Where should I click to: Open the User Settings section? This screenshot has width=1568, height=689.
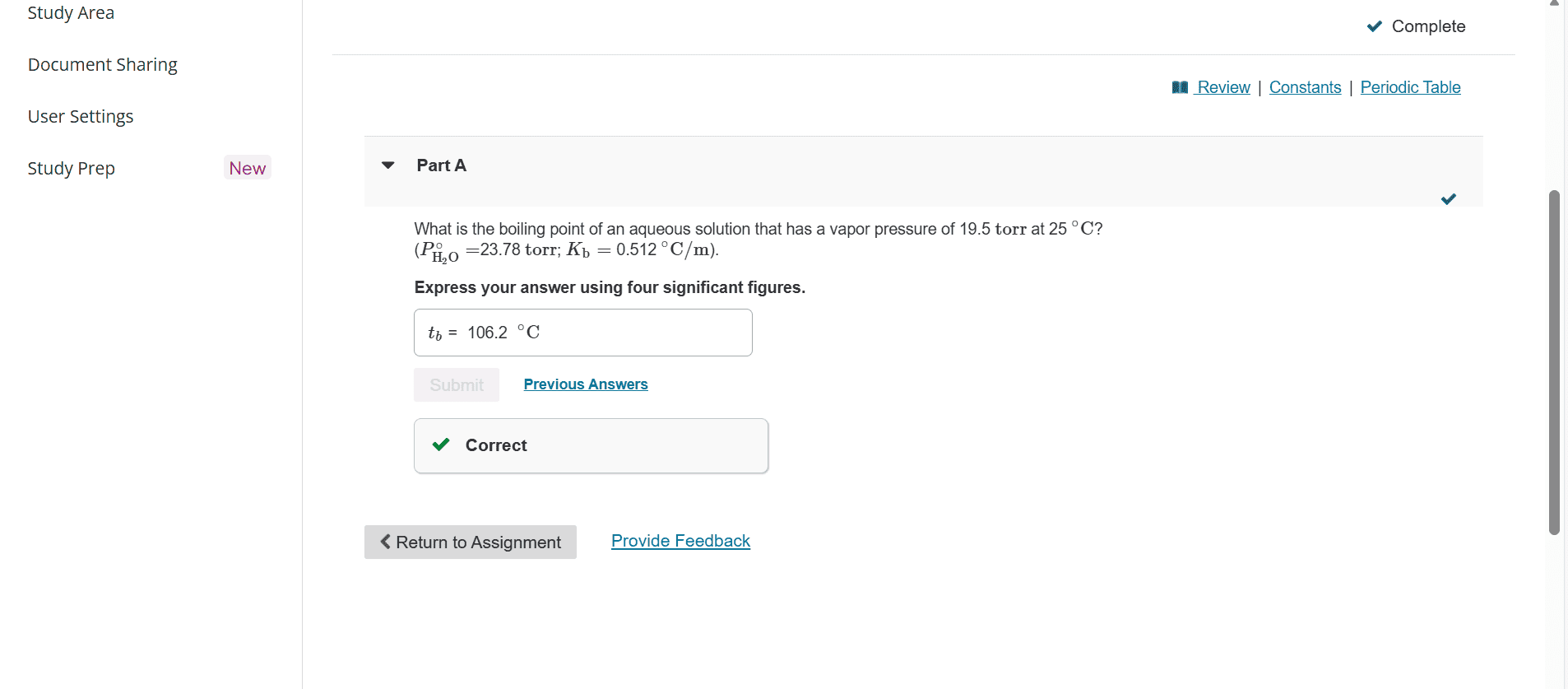[x=80, y=116]
